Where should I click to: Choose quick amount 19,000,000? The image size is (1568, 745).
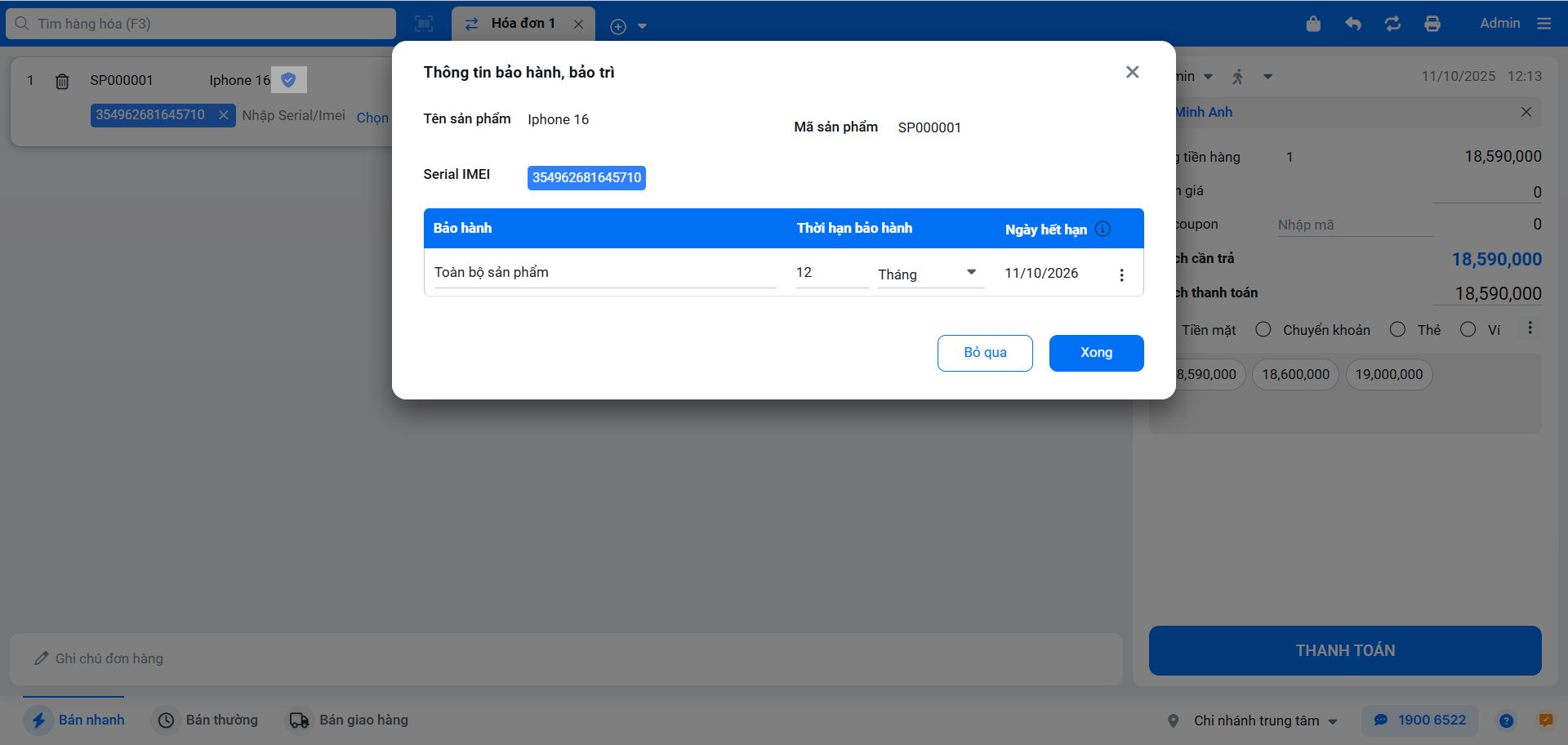[x=1388, y=374]
